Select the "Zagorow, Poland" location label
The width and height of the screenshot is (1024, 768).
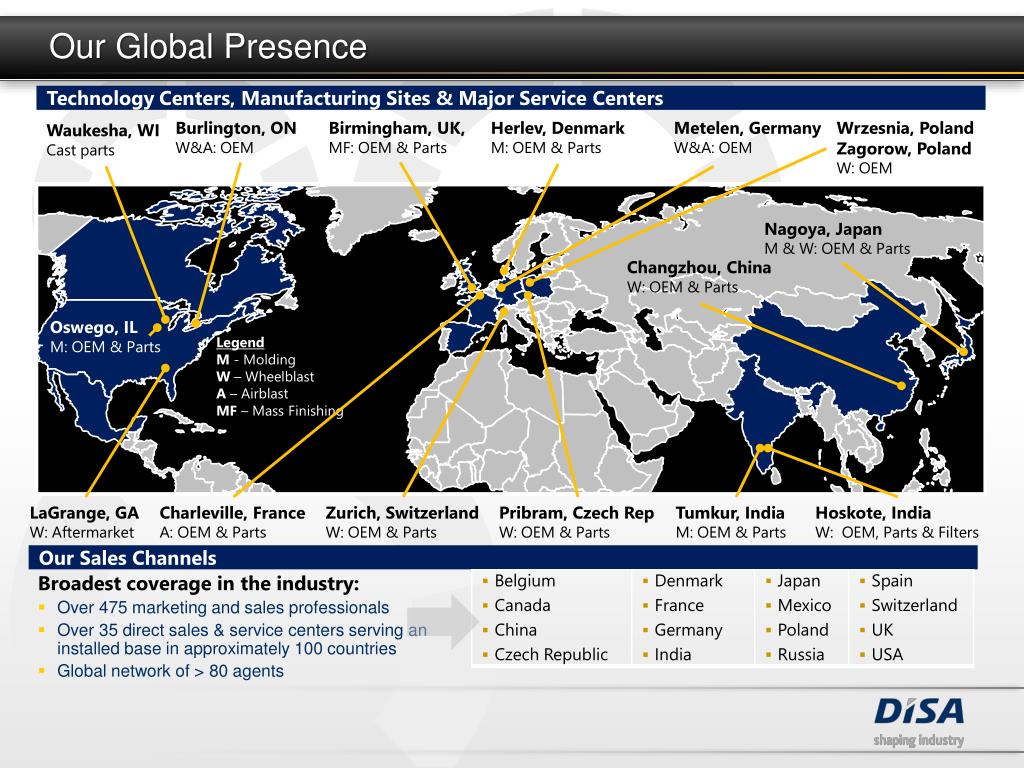[x=904, y=149]
